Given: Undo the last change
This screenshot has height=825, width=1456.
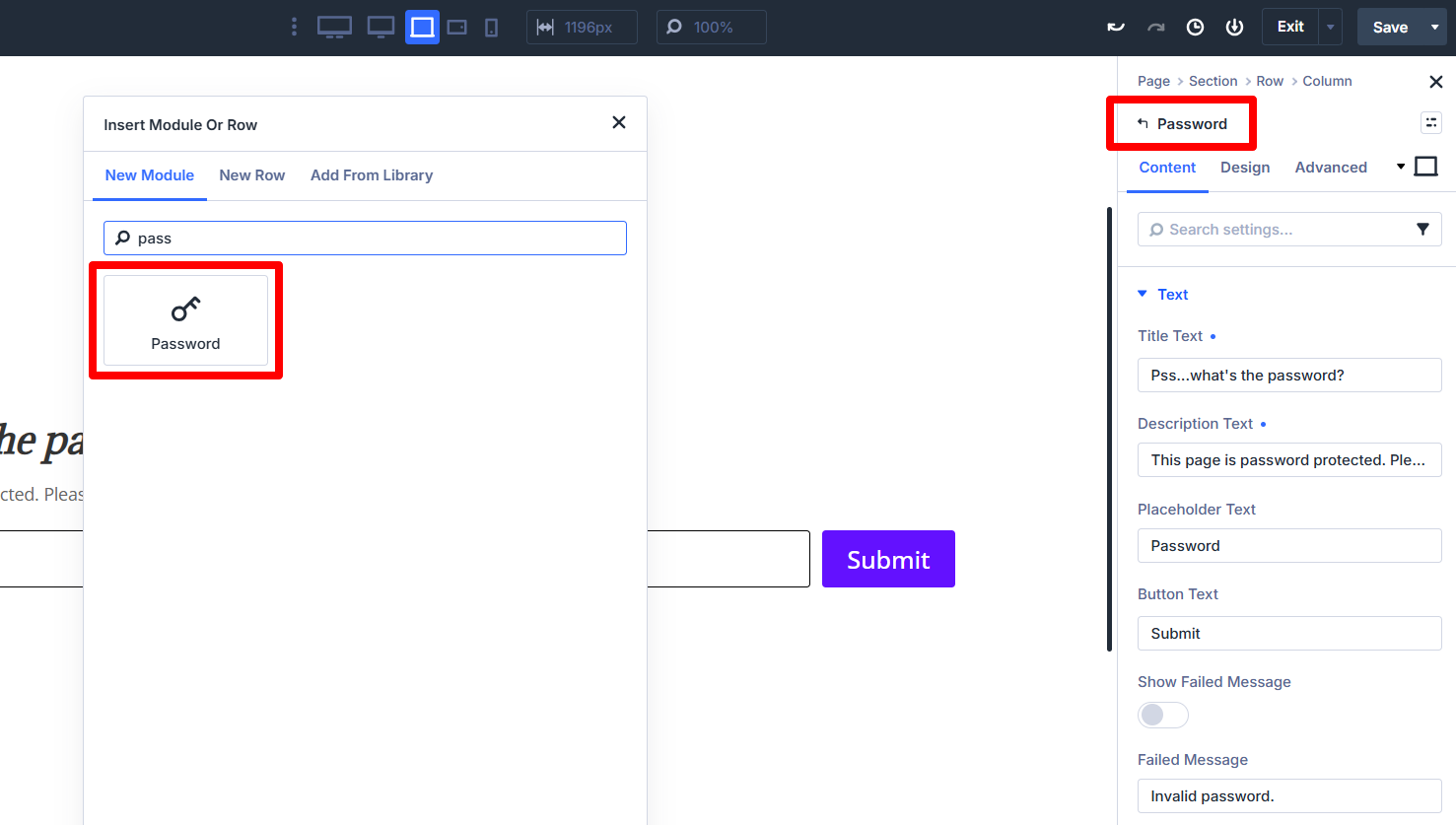Looking at the screenshot, I should [x=1116, y=27].
